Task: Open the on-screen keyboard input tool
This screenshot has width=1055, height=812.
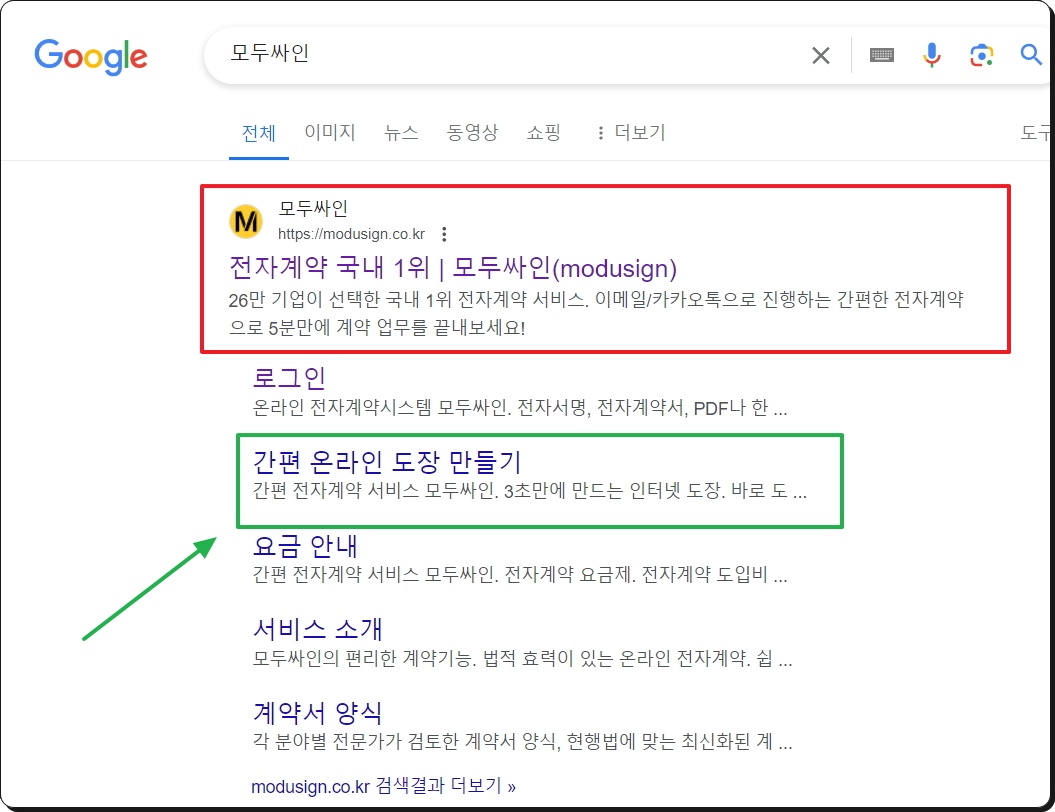Action: click(x=881, y=55)
